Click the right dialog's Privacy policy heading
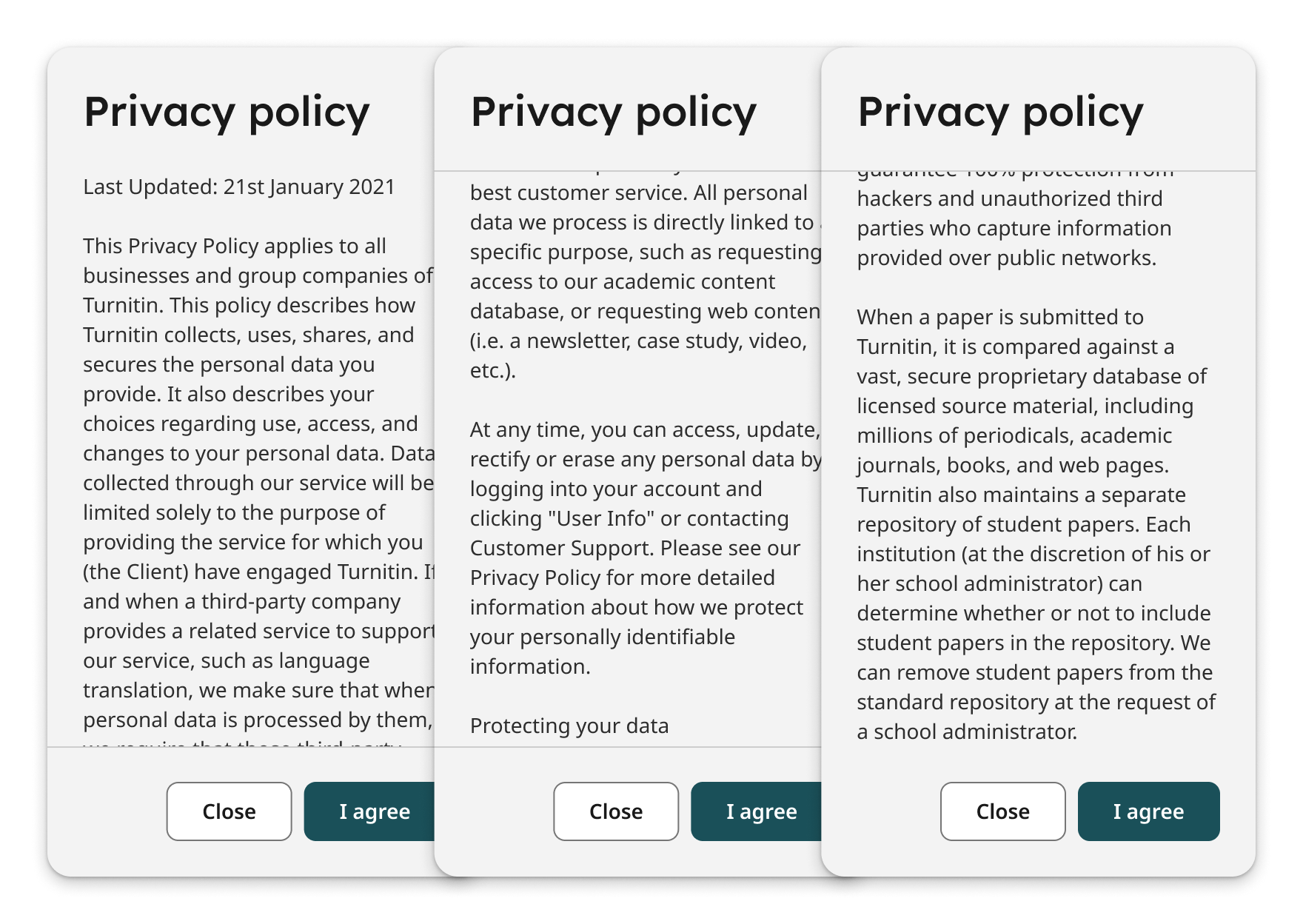 point(1001,113)
